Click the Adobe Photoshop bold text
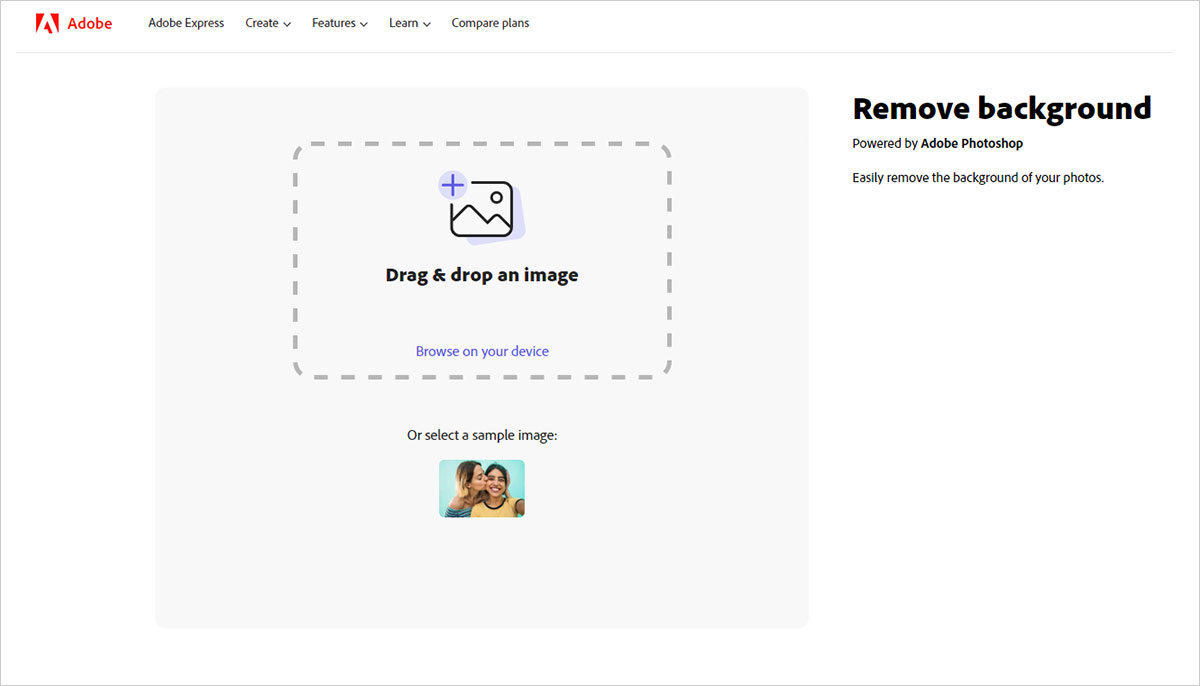1200x686 pixels. [x=972, y=143]
